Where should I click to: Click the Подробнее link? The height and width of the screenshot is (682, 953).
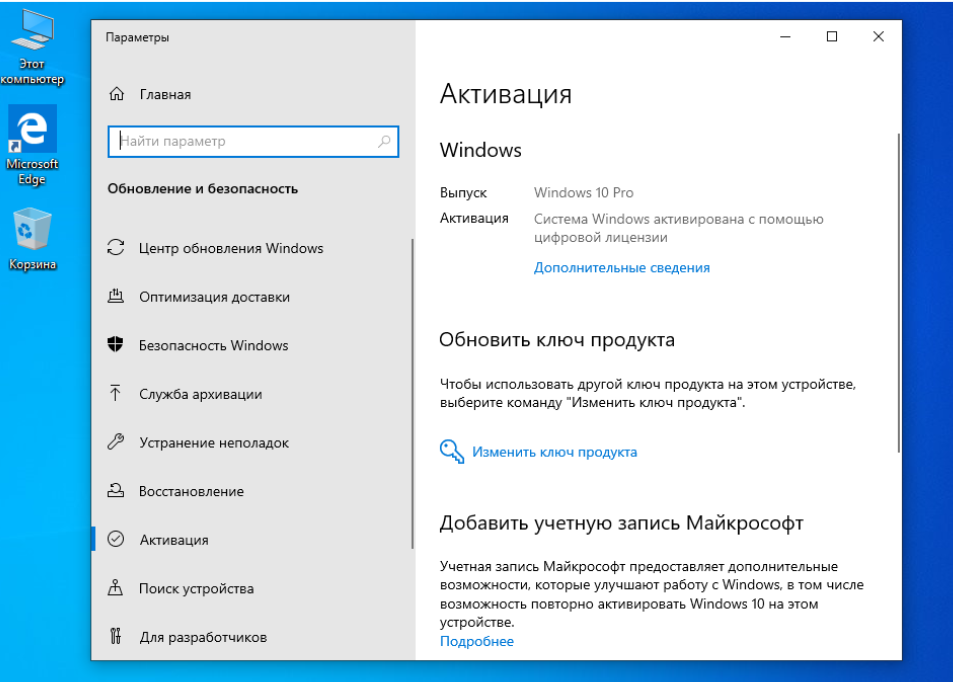(x=476, y=641)
